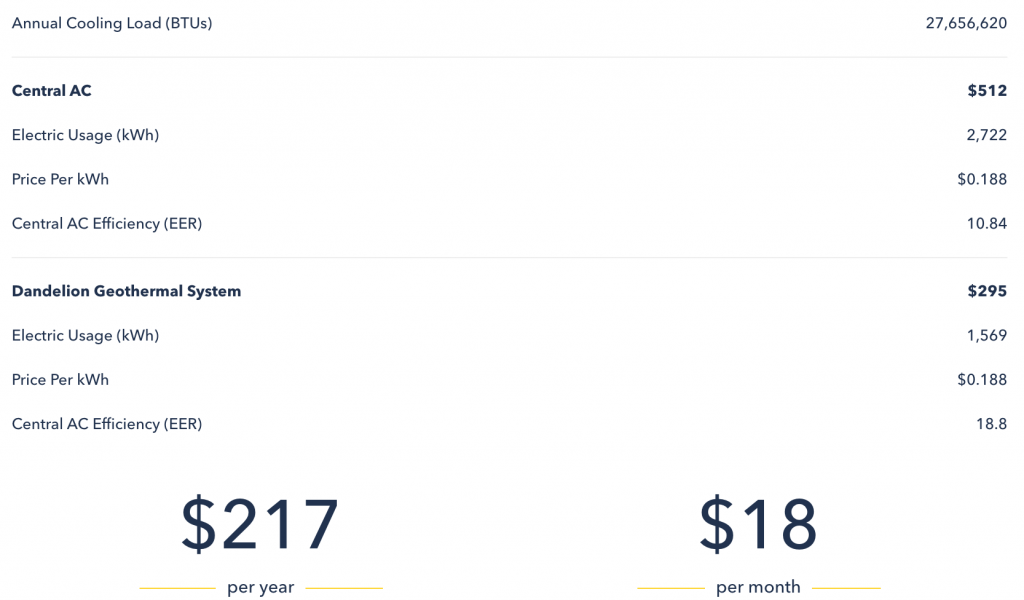Click the Annual Cooling Load (BTUs) label
Viewport: 1024px width, 600px height.
112,24
